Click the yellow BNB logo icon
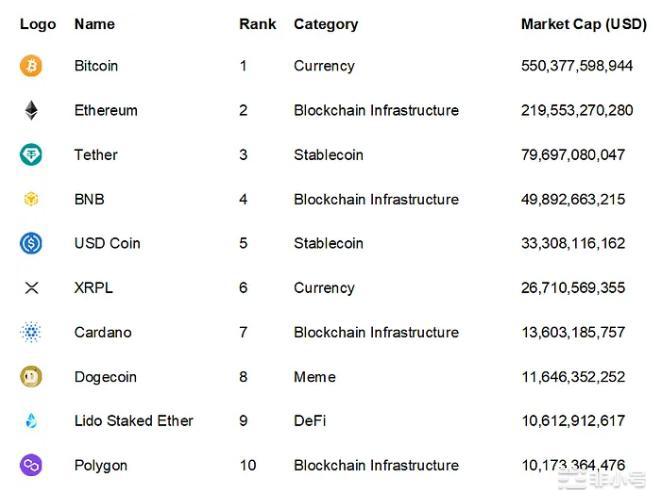This screenshot has width=654, height=498. click(31, 199)
